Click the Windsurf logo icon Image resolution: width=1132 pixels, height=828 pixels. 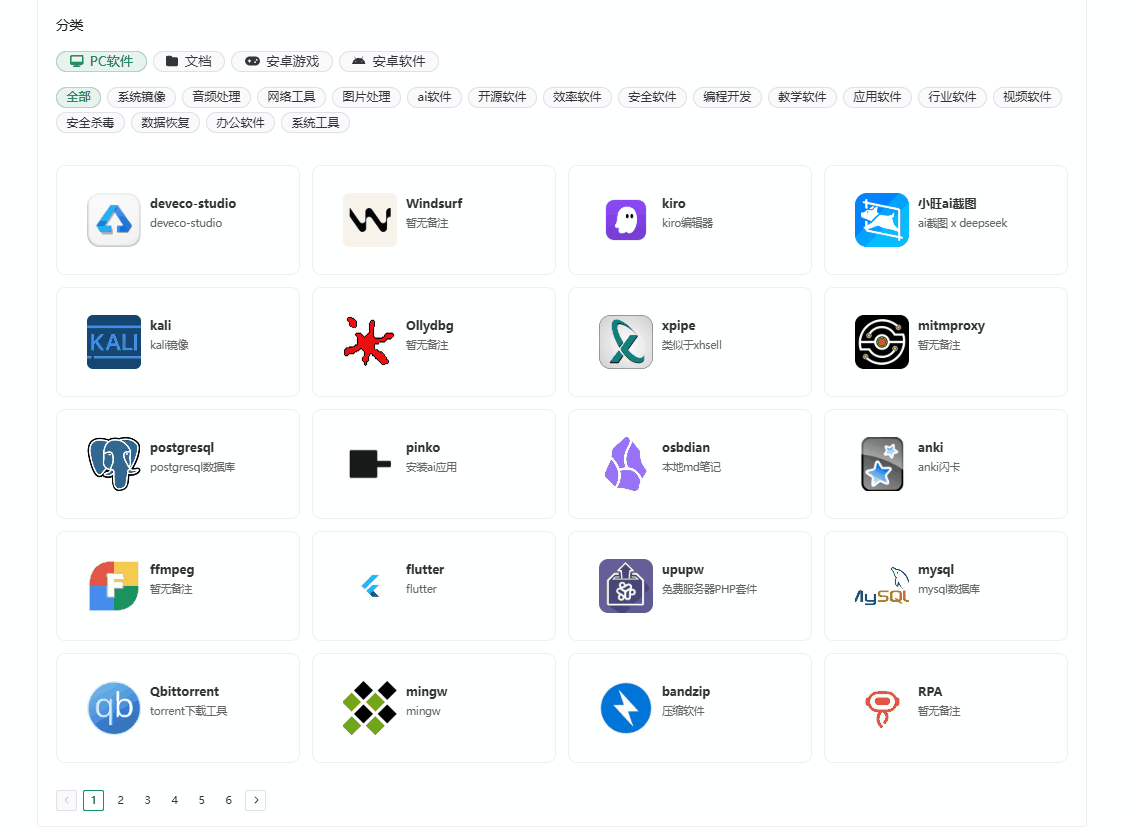point(370,220)
